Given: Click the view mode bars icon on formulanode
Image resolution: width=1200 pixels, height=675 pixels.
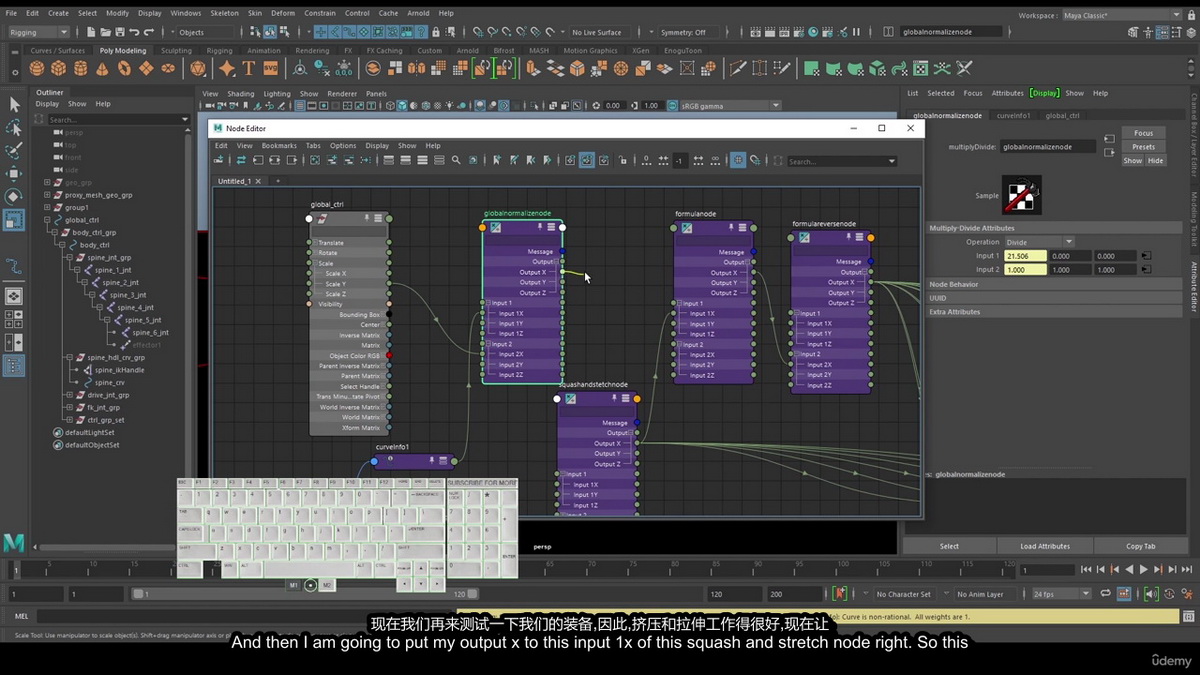Looking at the screenshot, I should pos(743,228).
